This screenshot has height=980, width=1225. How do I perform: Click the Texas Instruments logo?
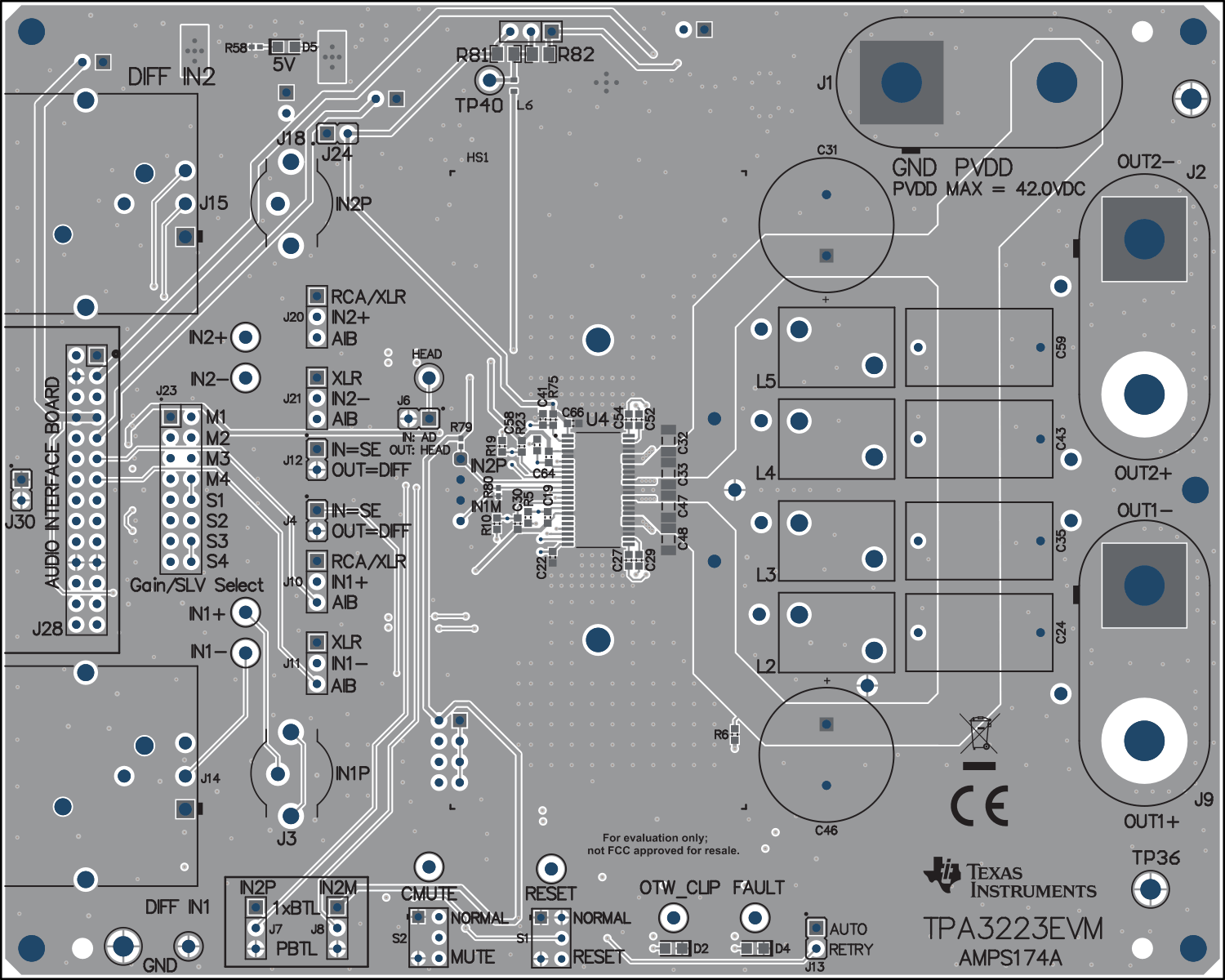pyautogui.click(x=1010, y=880)
